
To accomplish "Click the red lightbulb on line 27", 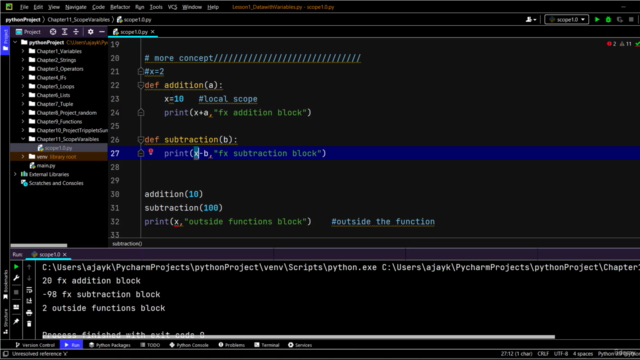I will [151, 152].
